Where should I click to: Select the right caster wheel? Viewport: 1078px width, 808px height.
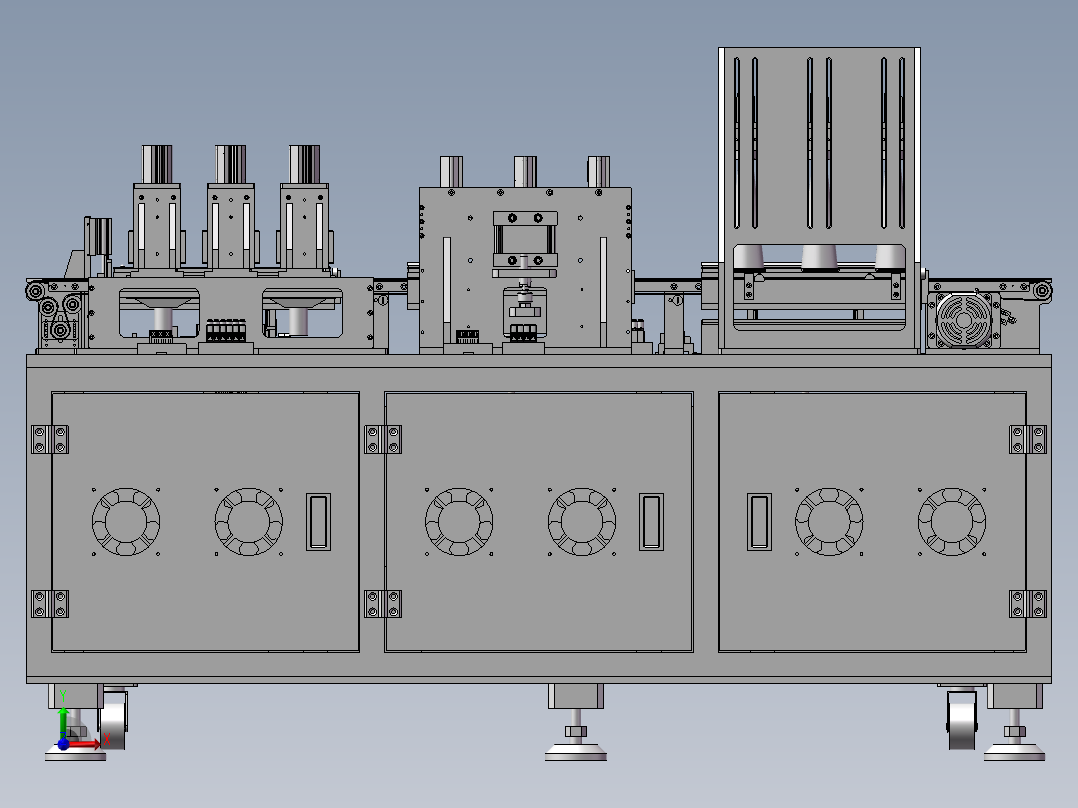tap(962, 720)
